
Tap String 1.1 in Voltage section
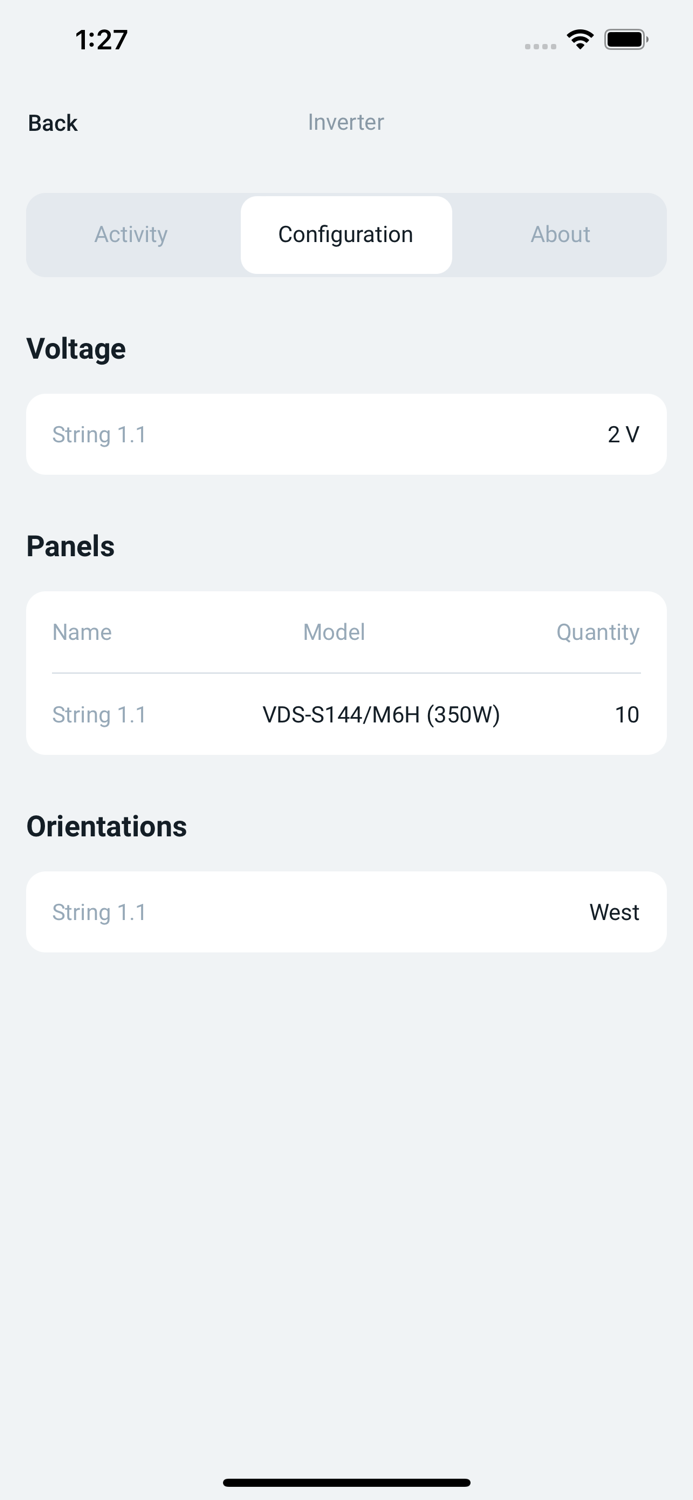[99, 434]
